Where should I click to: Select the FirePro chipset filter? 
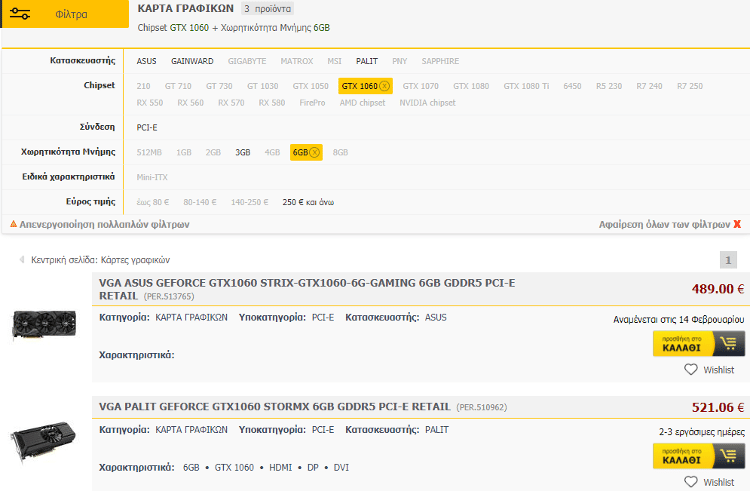click(x=312, y=103)
